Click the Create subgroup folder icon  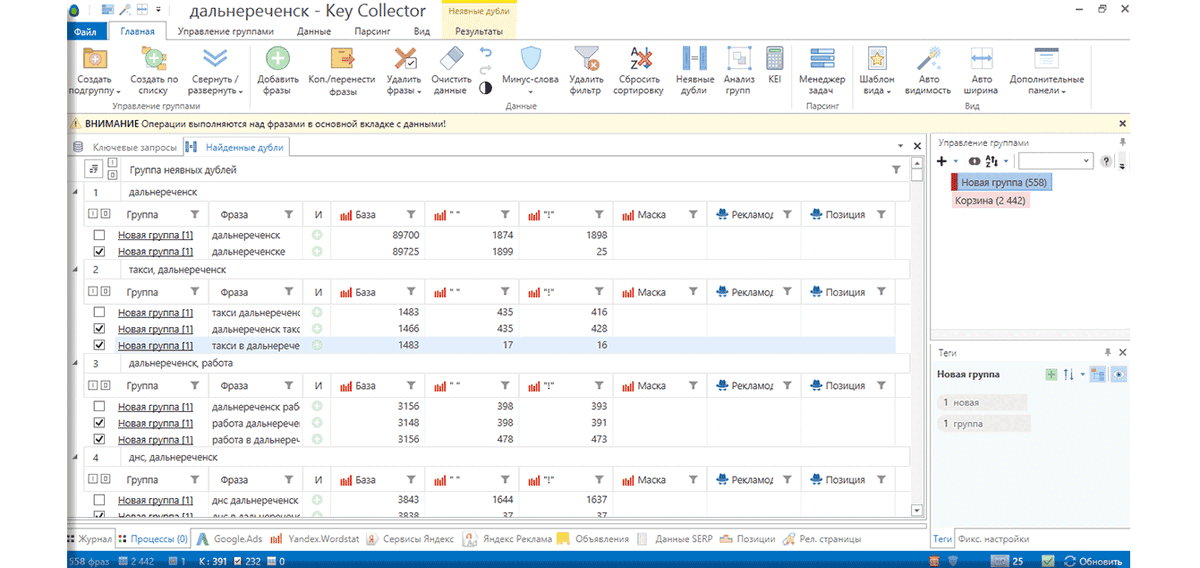(95, 58)
